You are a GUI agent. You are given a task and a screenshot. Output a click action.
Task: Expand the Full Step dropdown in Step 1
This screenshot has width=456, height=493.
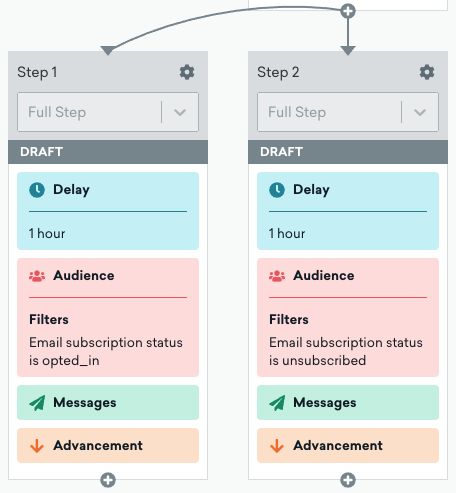click(108, 112)
